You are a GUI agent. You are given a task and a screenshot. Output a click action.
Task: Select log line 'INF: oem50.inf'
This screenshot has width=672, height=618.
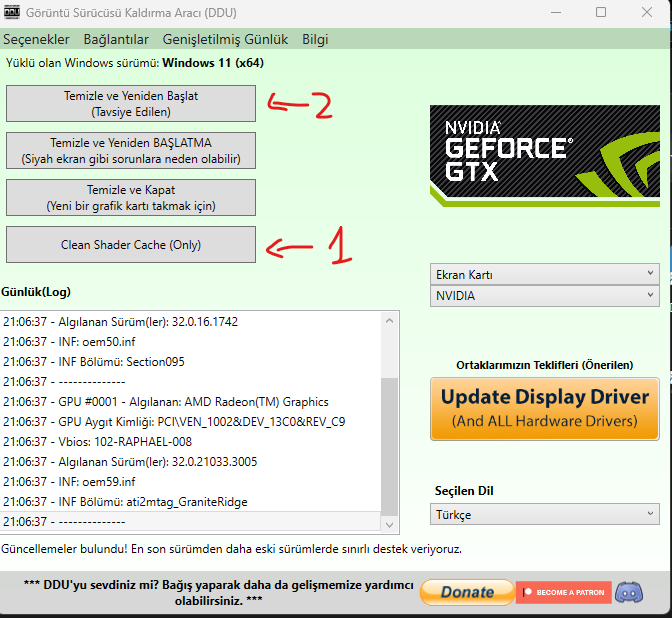click(x=191, y=342)
